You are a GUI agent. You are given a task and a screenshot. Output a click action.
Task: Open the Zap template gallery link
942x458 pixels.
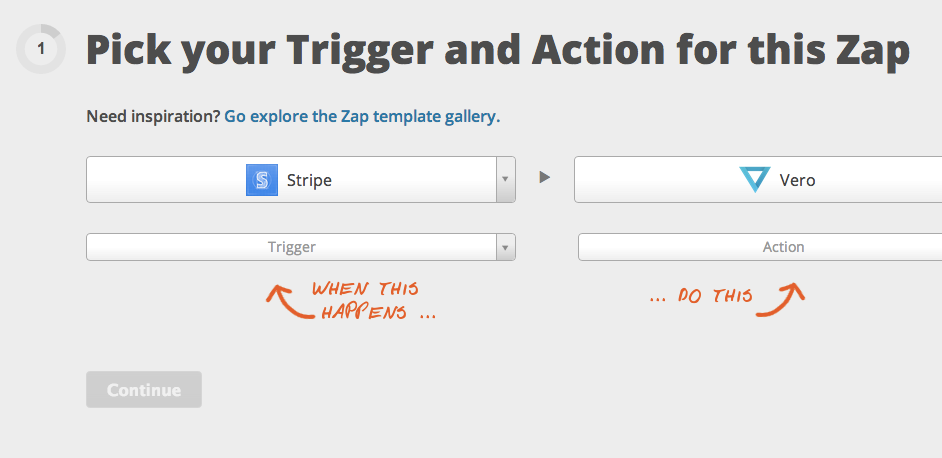(361, 116)
